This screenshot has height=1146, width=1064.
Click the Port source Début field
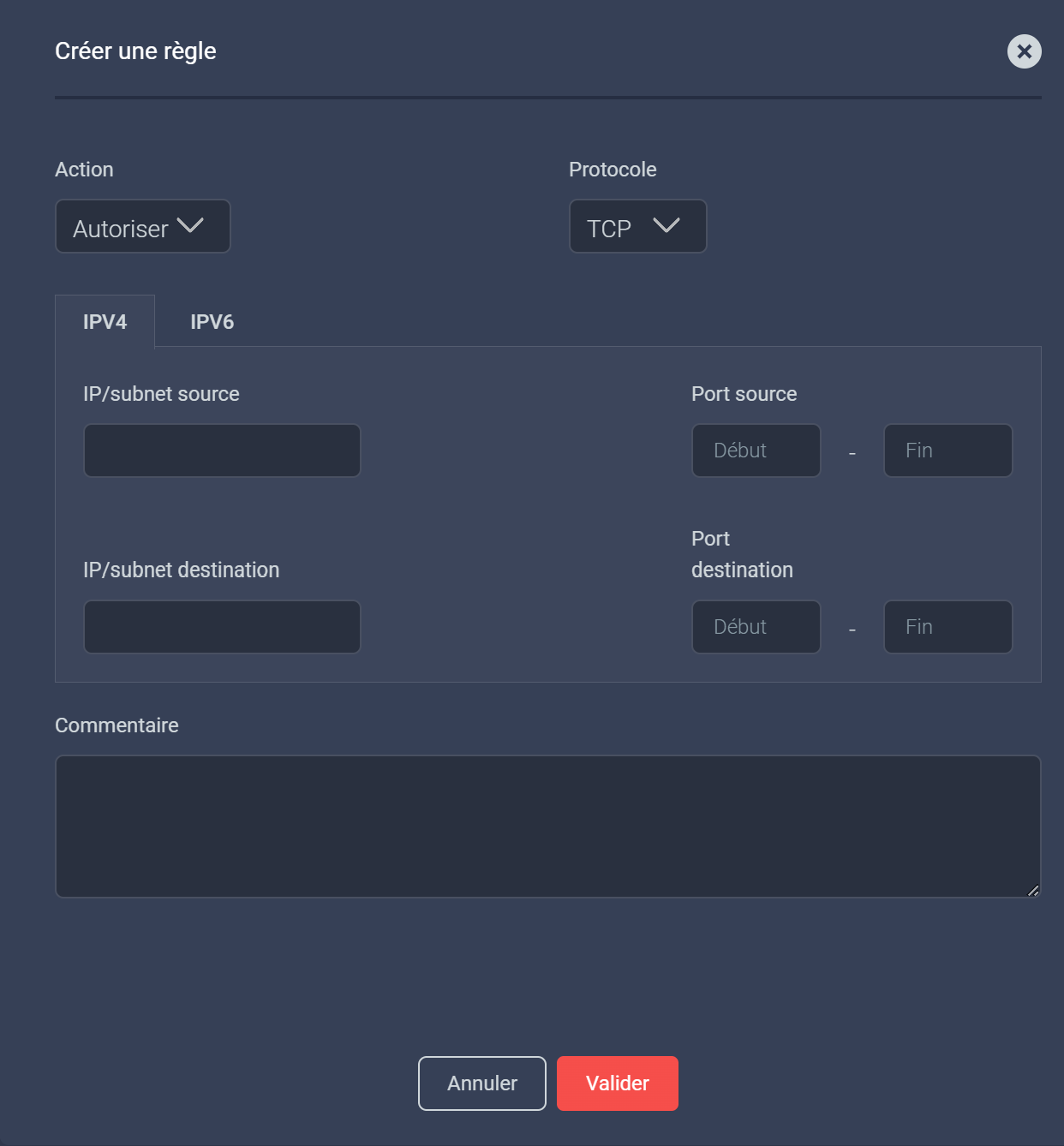click(756, 451)
